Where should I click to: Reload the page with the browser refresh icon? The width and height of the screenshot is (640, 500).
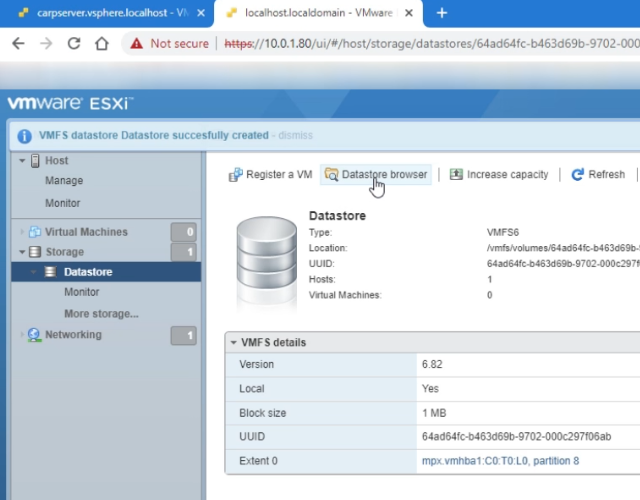coord(74,43)
